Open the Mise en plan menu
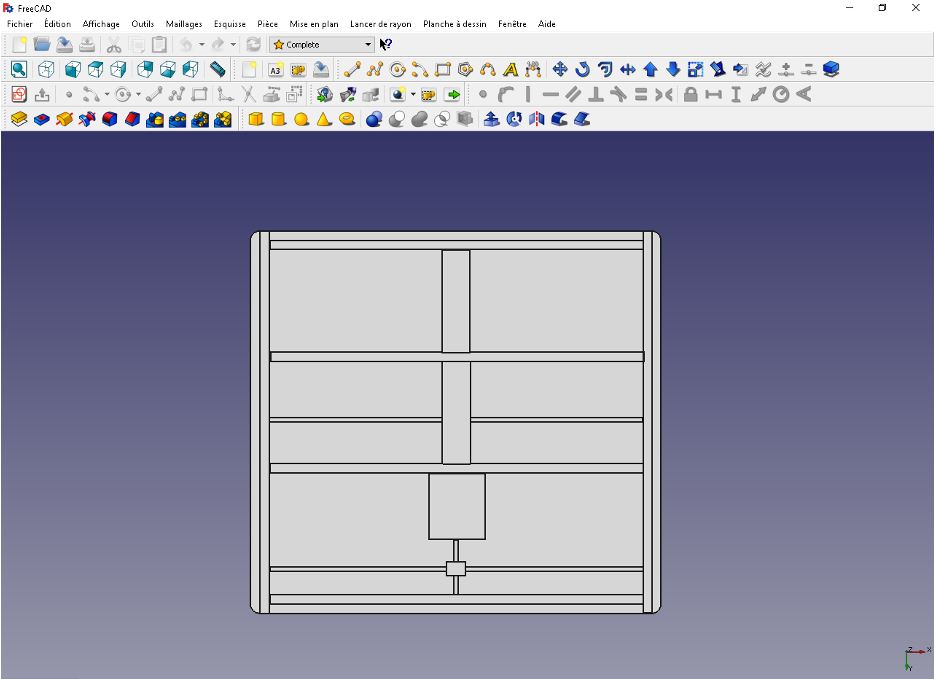 314,24
